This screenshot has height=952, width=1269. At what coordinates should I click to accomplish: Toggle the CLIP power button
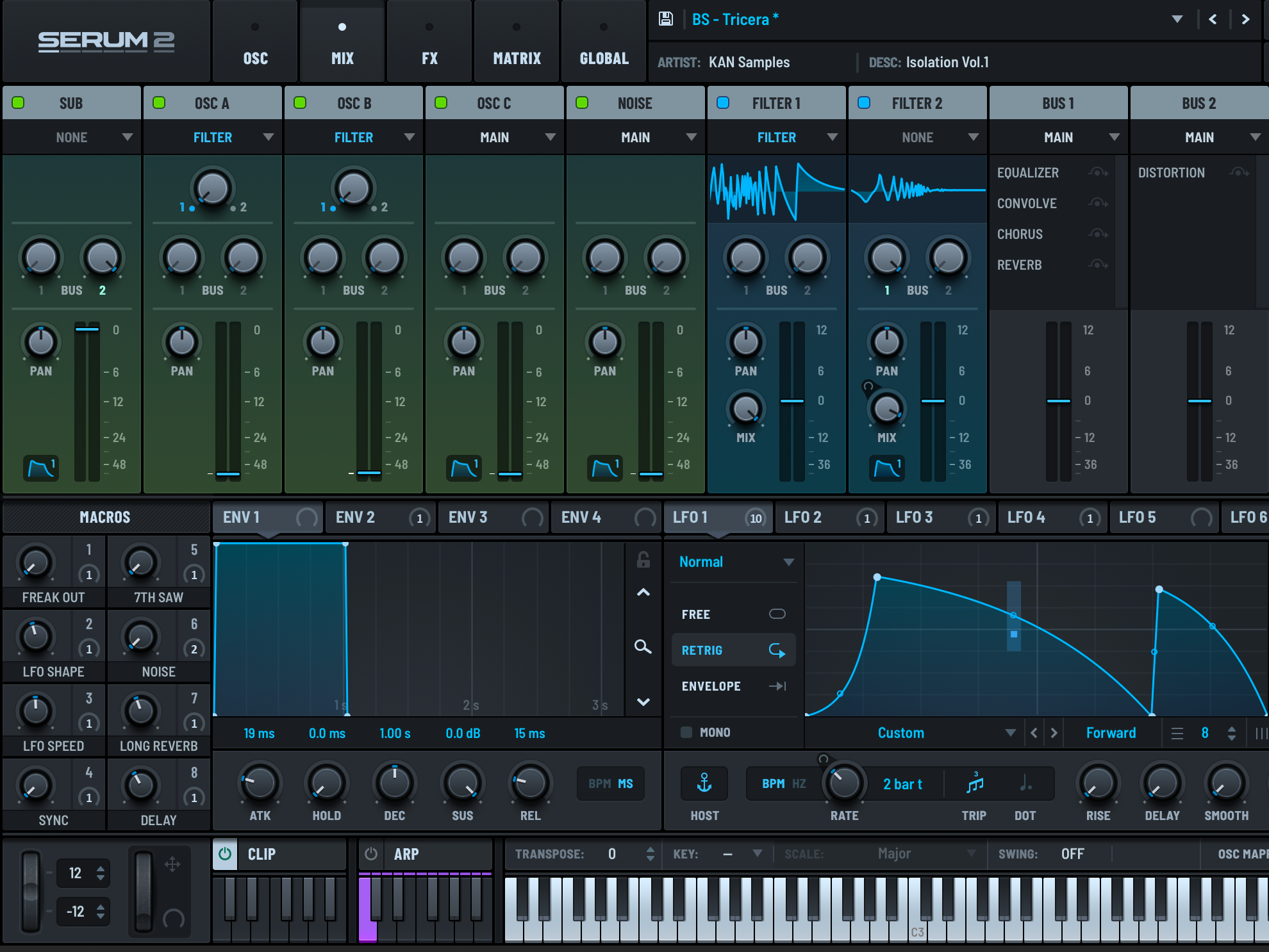point(225,854)
